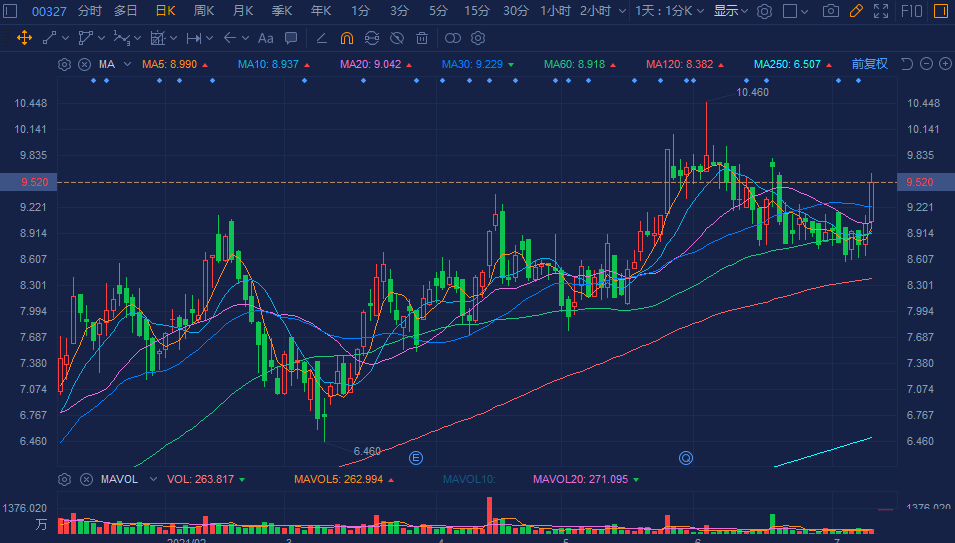This screenshot has width=955, height=543.
Task: Expand the MAVOL indicator dropdown
Action: tap(152, 479)
